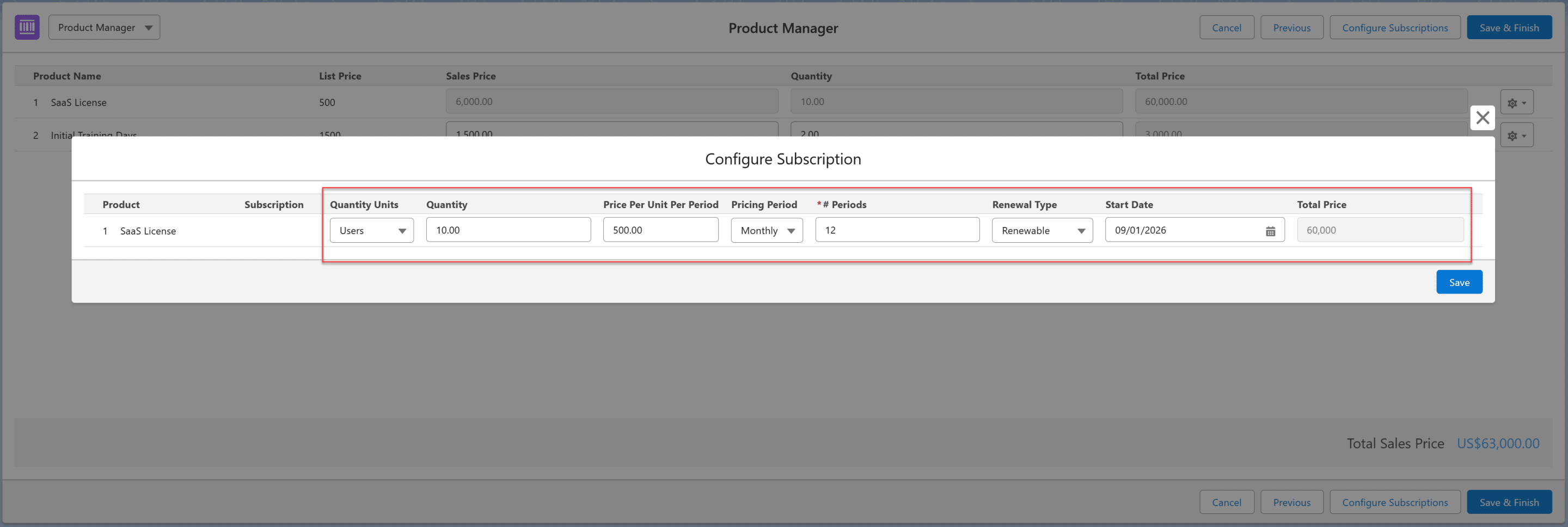1568x527 pixels.
Task: Click the top Cancel button
Action: pos(1226,28)
